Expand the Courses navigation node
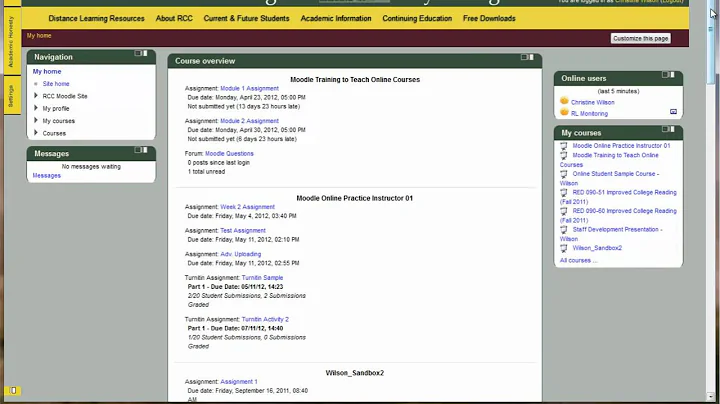 coord(36,133)
